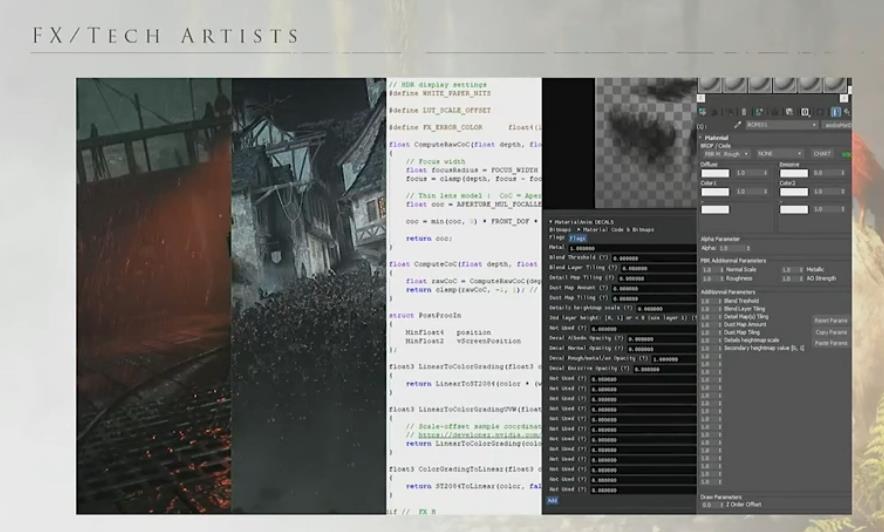The height and width of the screenshot is (532, 884).
Task: Open the Emissive color swatch
Action: click(x=794, y=174)
